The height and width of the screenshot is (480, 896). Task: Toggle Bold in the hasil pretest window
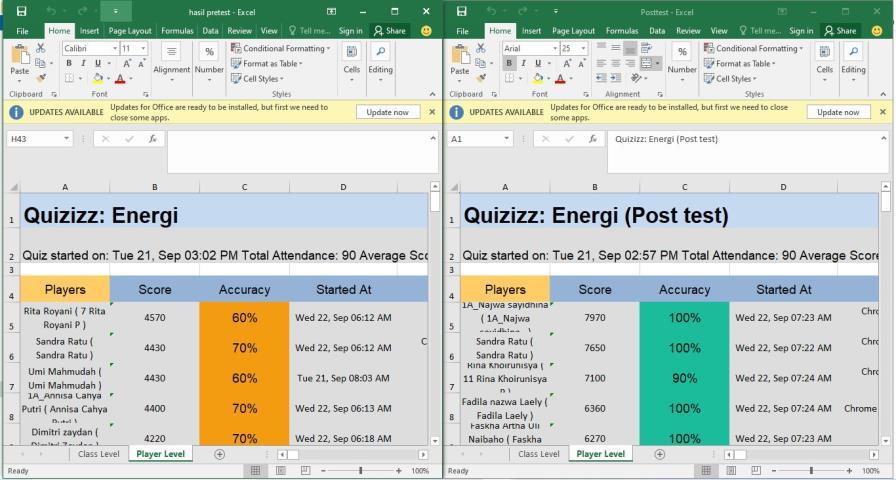coord(69,63)
